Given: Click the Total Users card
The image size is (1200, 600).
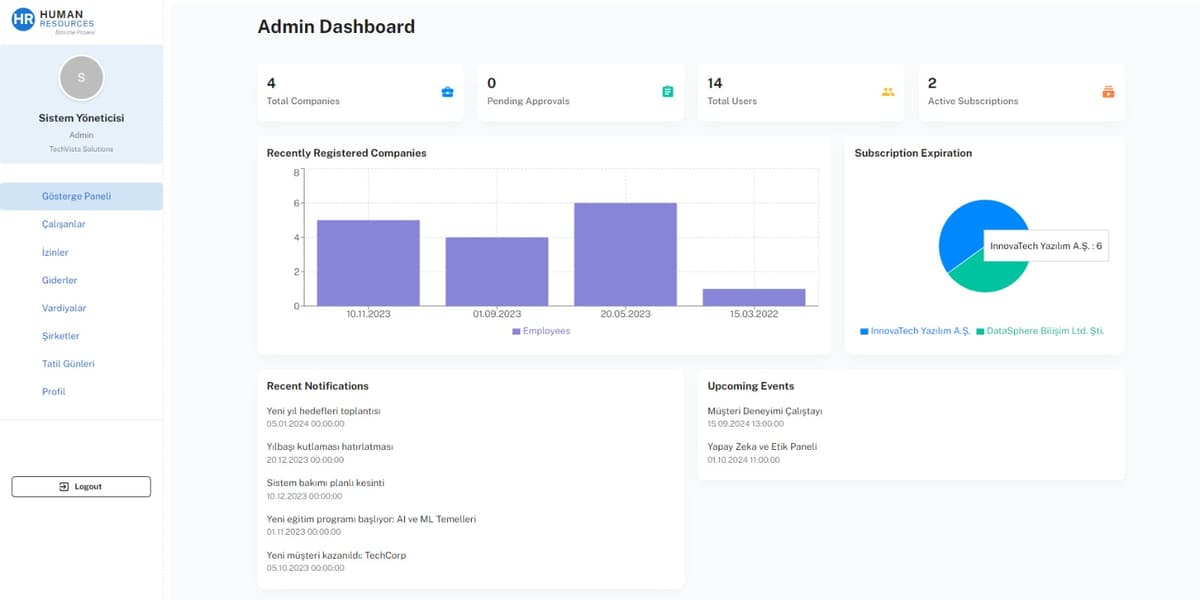Looking at the screenshot, I should coord(801,93).
